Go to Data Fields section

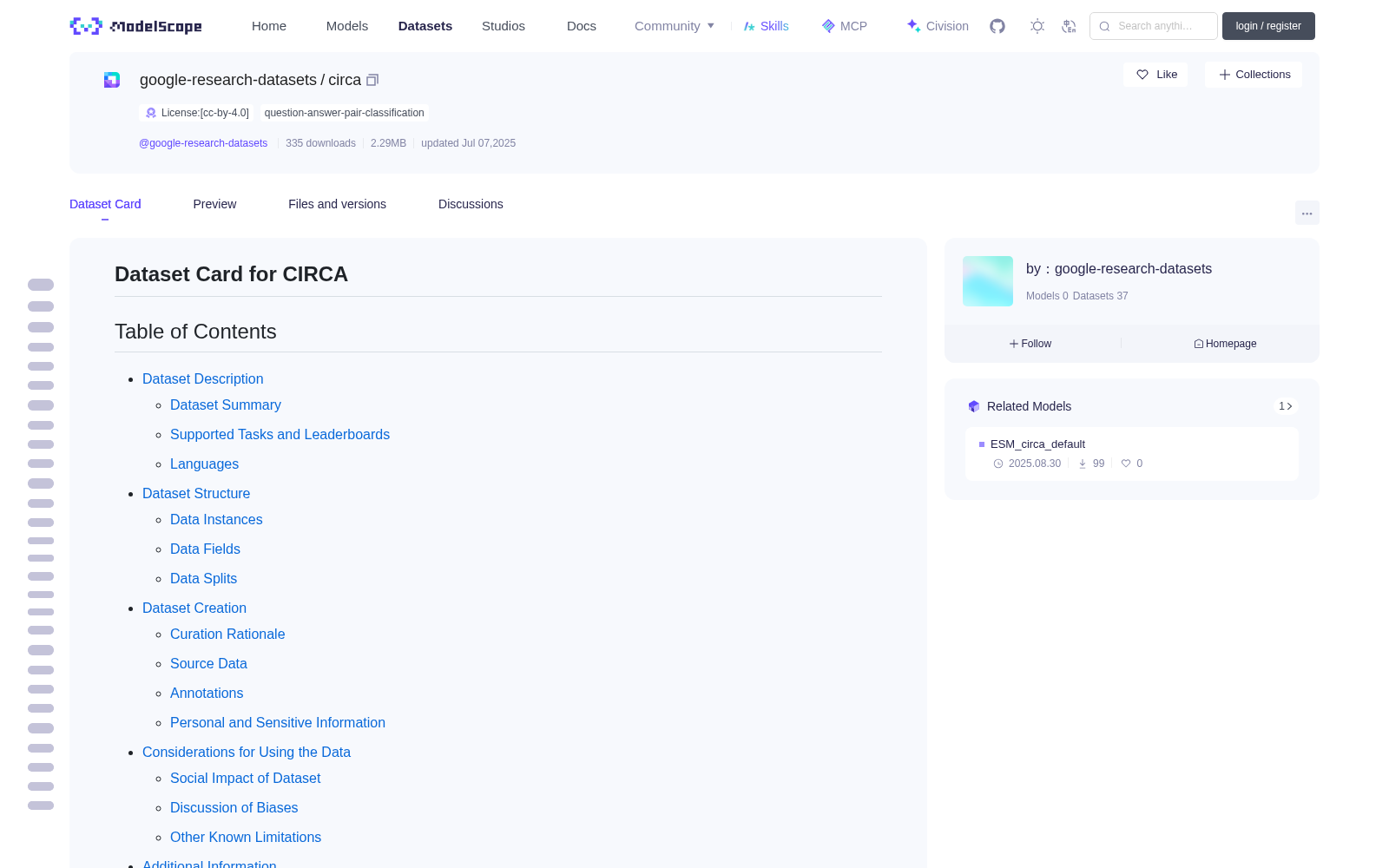click(205, 549)
